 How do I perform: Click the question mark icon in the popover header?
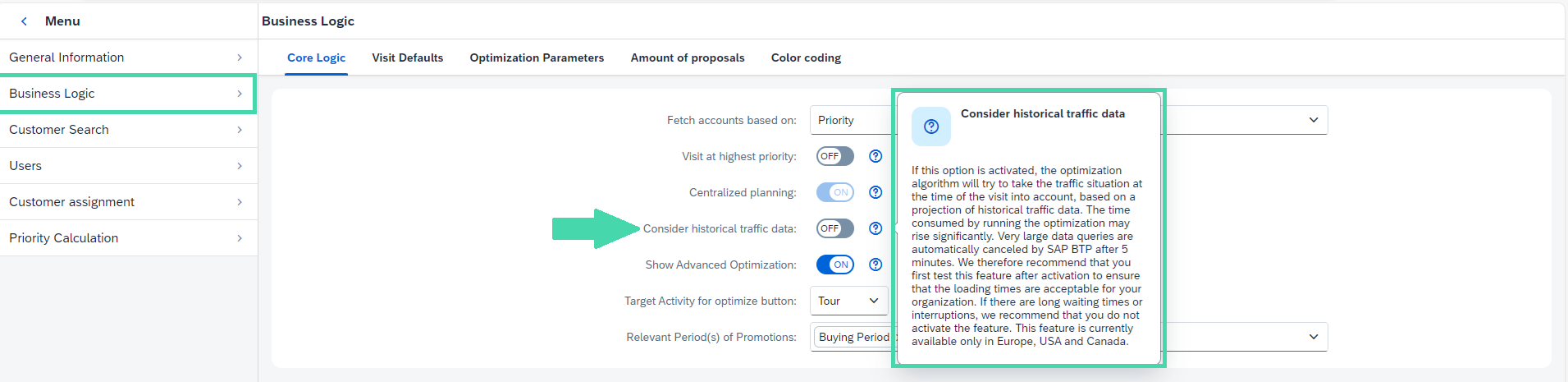click(x=931, y=127)
